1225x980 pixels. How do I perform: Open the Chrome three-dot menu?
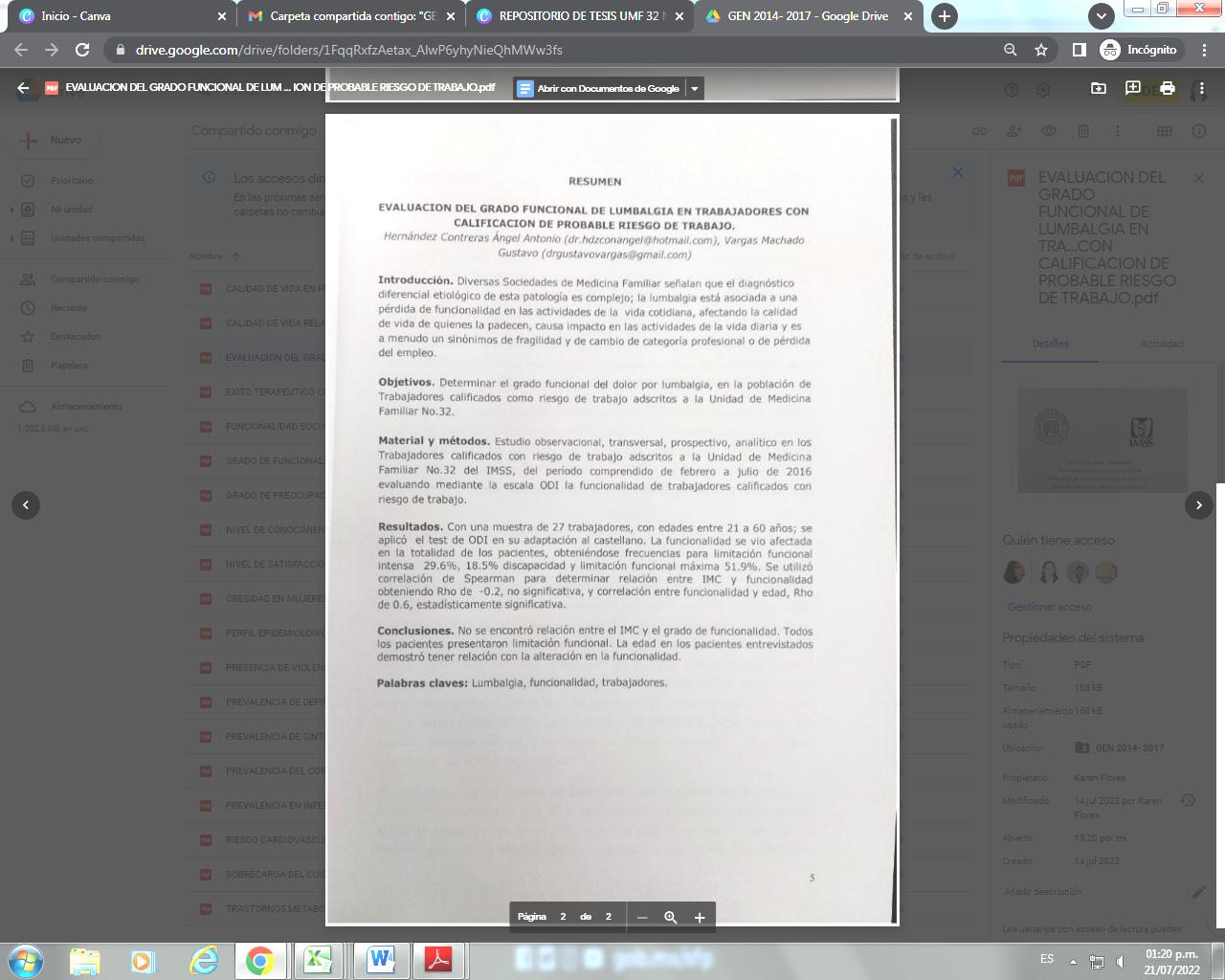click(x=1204, y=50)
